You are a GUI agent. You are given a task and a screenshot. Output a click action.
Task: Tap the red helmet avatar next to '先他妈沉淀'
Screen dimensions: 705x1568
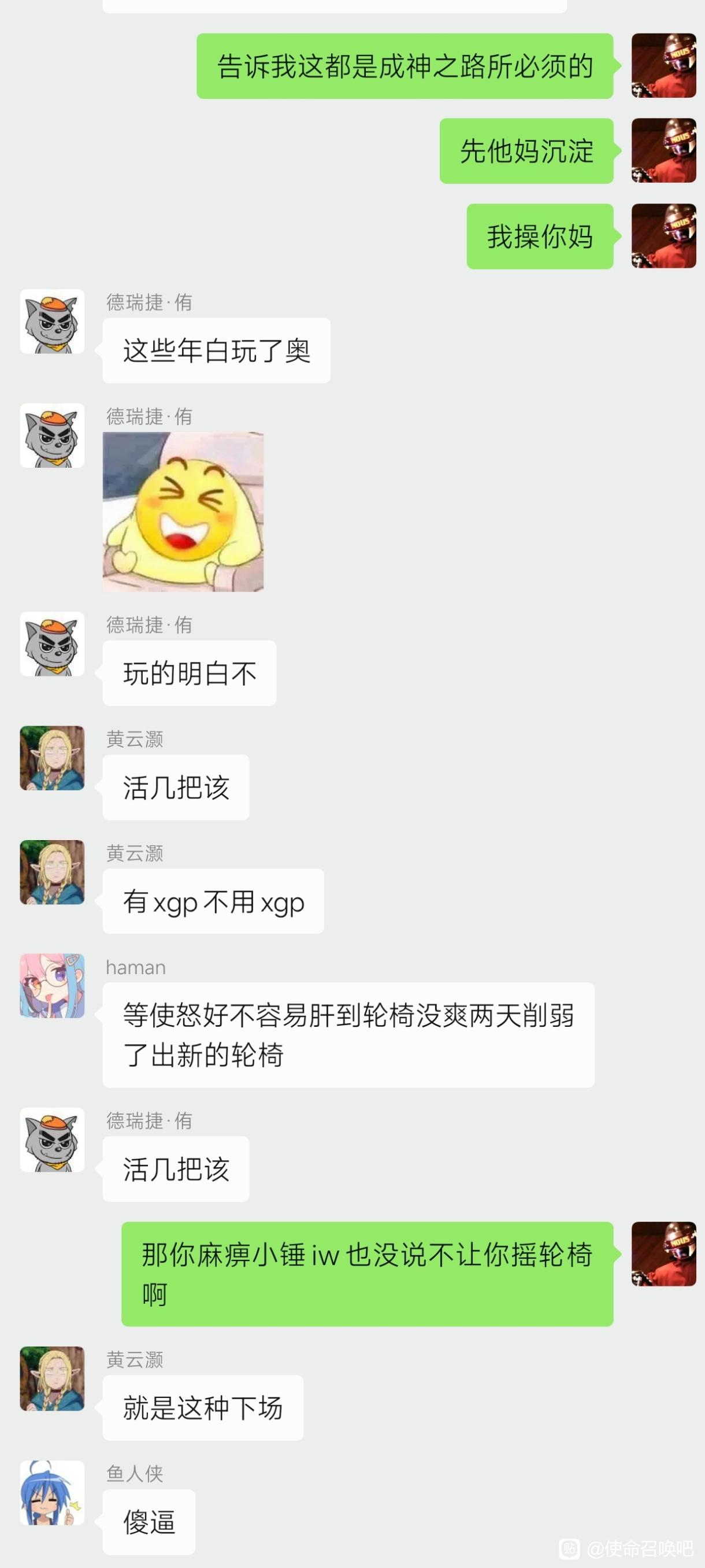point(663,150)
